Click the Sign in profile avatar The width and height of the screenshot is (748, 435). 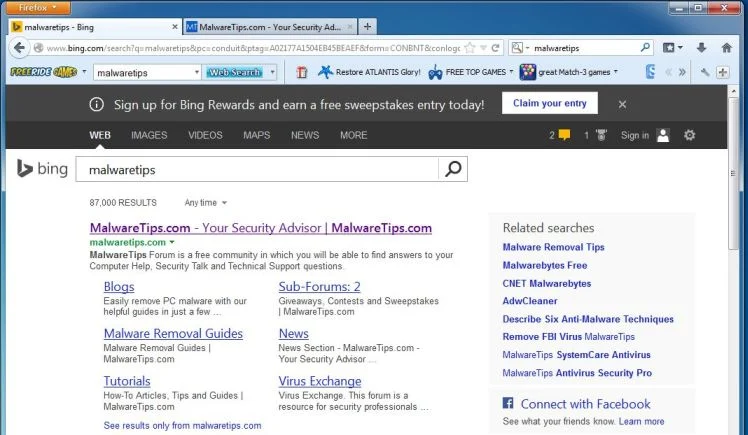[663, 135]
